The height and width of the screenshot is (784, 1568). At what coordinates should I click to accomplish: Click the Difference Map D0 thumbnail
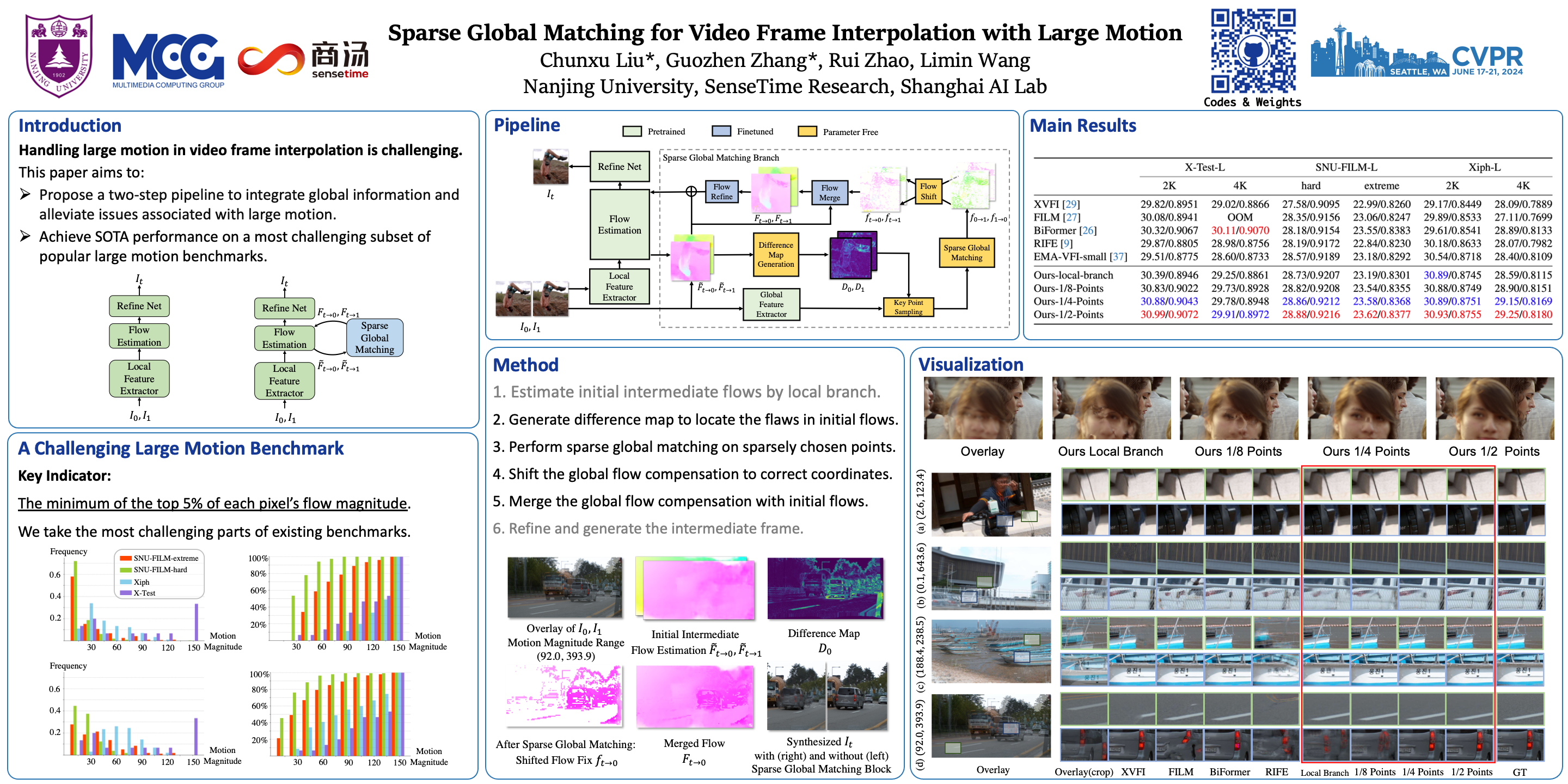tap(825, 588)
